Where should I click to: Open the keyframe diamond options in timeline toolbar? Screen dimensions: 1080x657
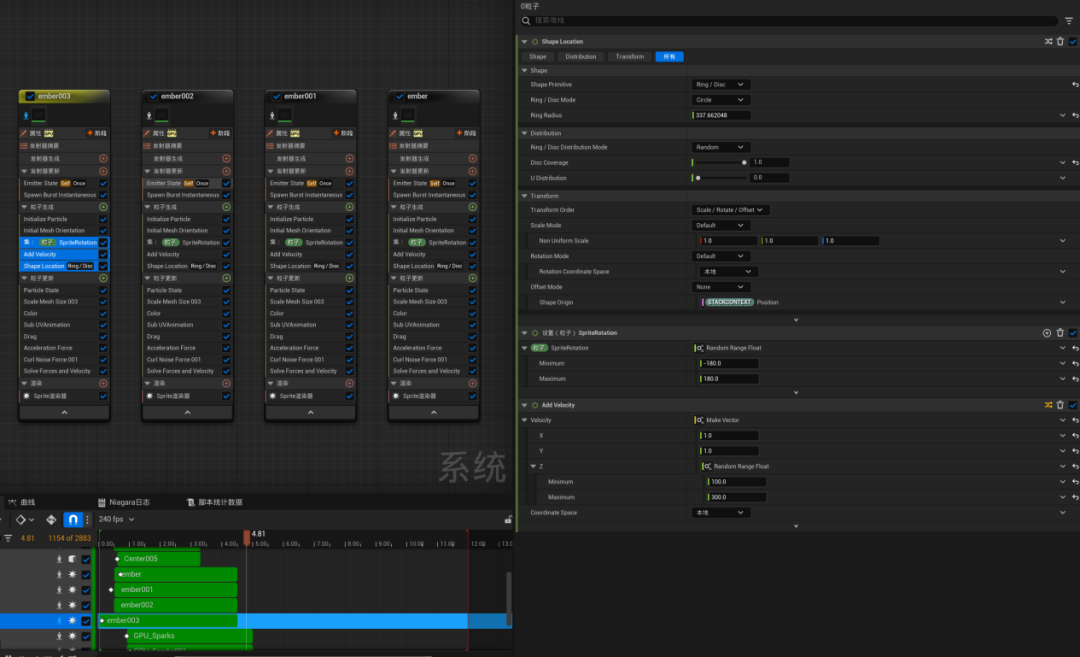pyautogui.click(x=24, y=520)
